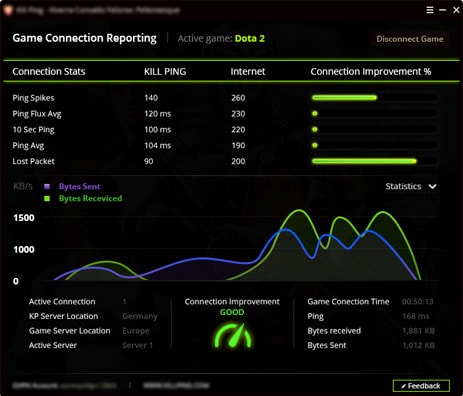The image size is (463, 396).
Task: Click the Ping Flux Avg improvement indicator
Action: (x=315, y=114)
